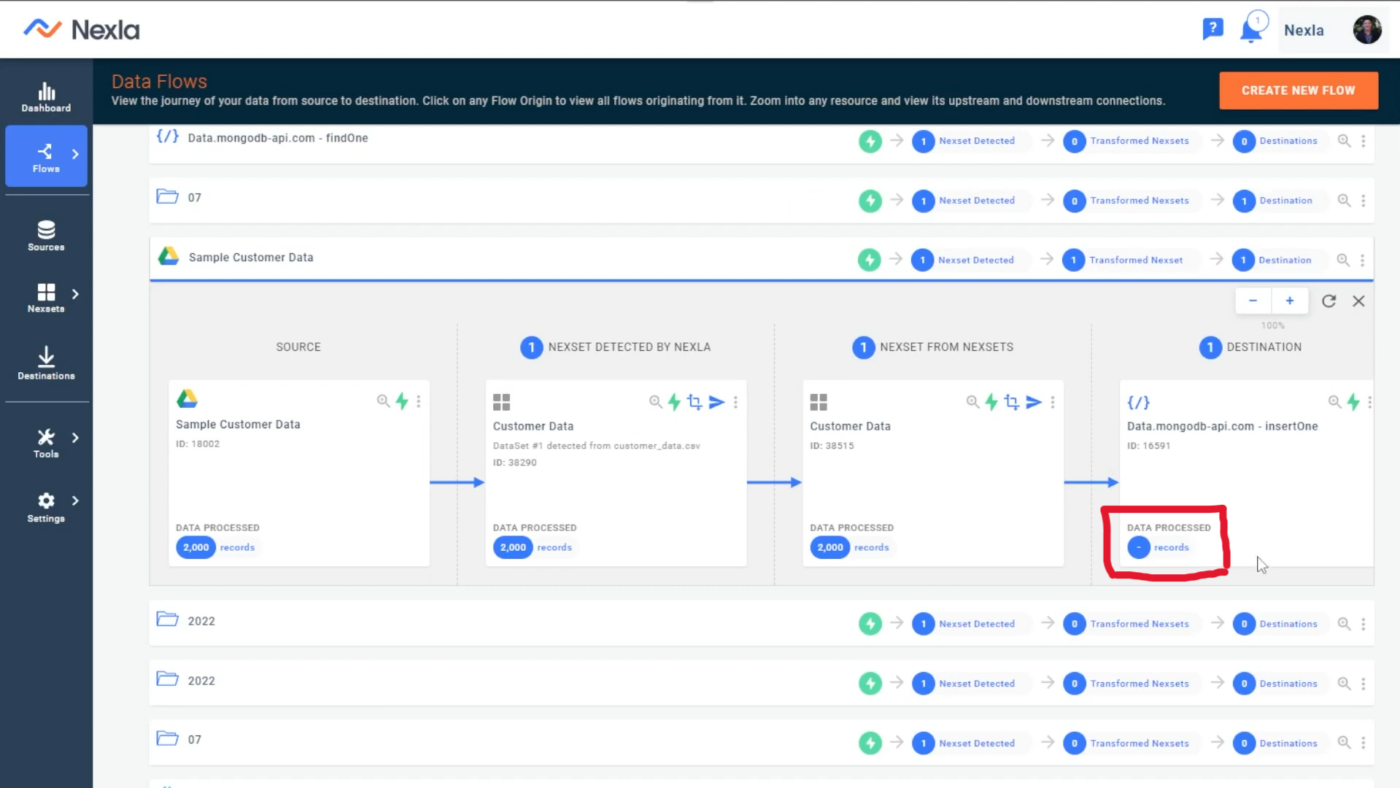Viewport: 1400px width, 788px height.
Task: Zoom into the Sample Customer Data source card
Action: tap(383, 401)
